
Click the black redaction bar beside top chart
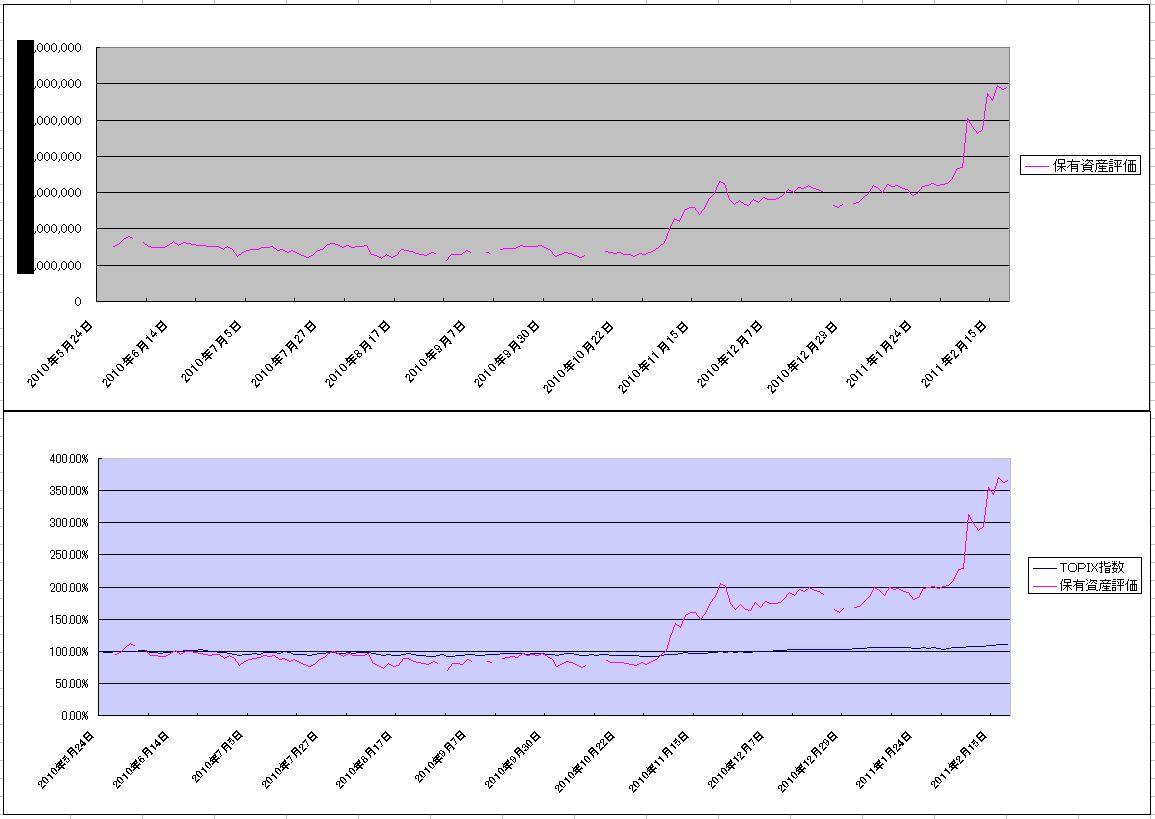pos(25,157)
